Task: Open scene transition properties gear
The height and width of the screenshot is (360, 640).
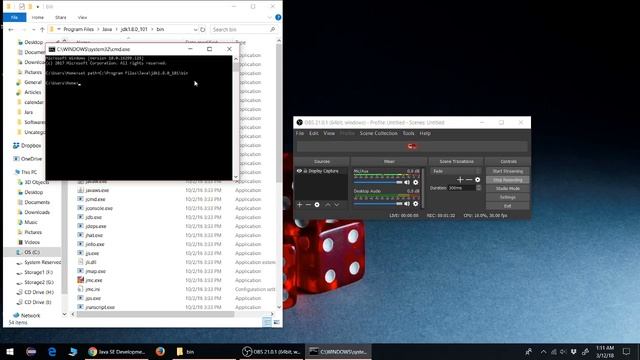Action: [x=478, y=180]
